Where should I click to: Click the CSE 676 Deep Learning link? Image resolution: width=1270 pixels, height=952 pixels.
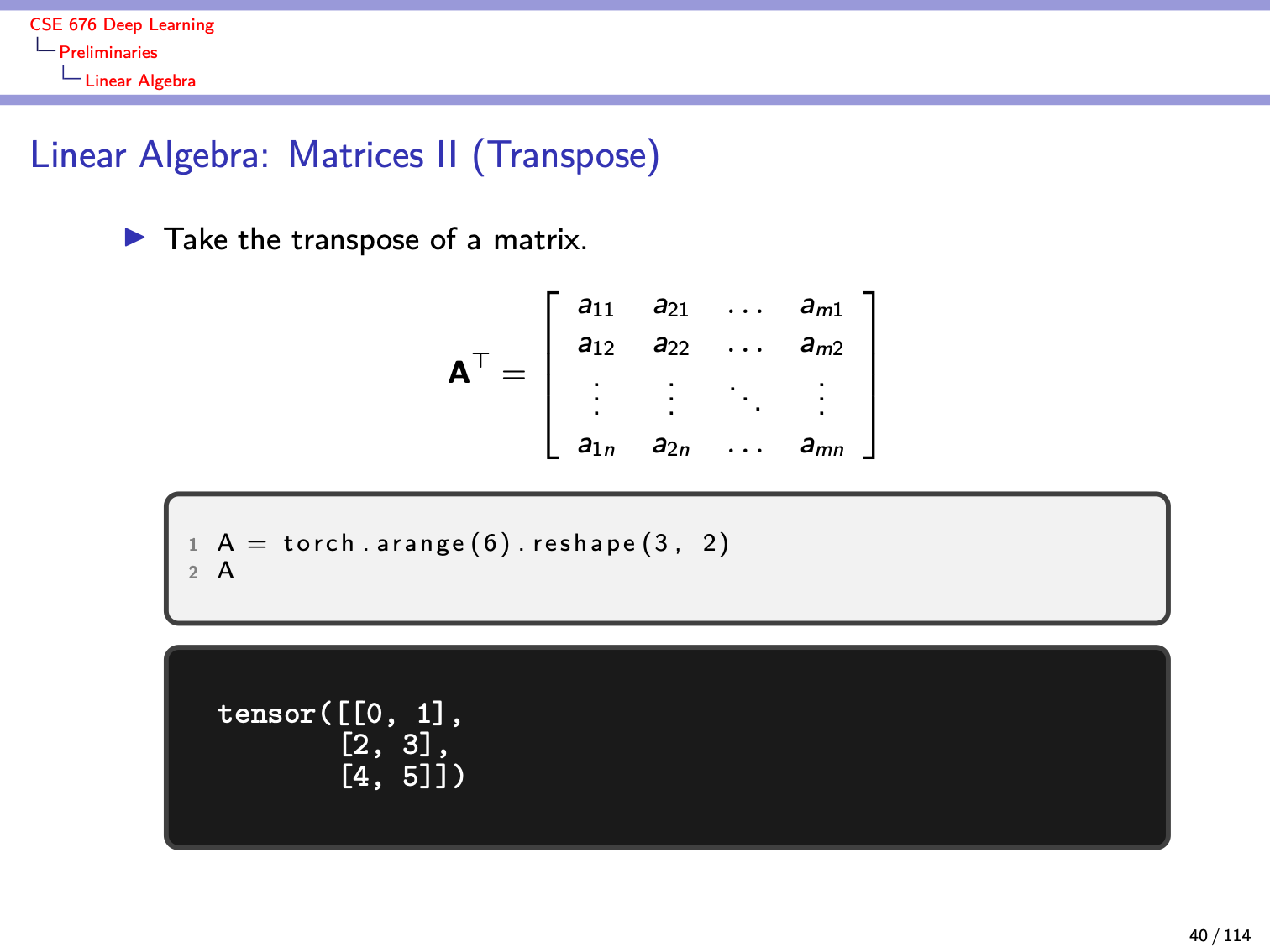pos(122,25)
